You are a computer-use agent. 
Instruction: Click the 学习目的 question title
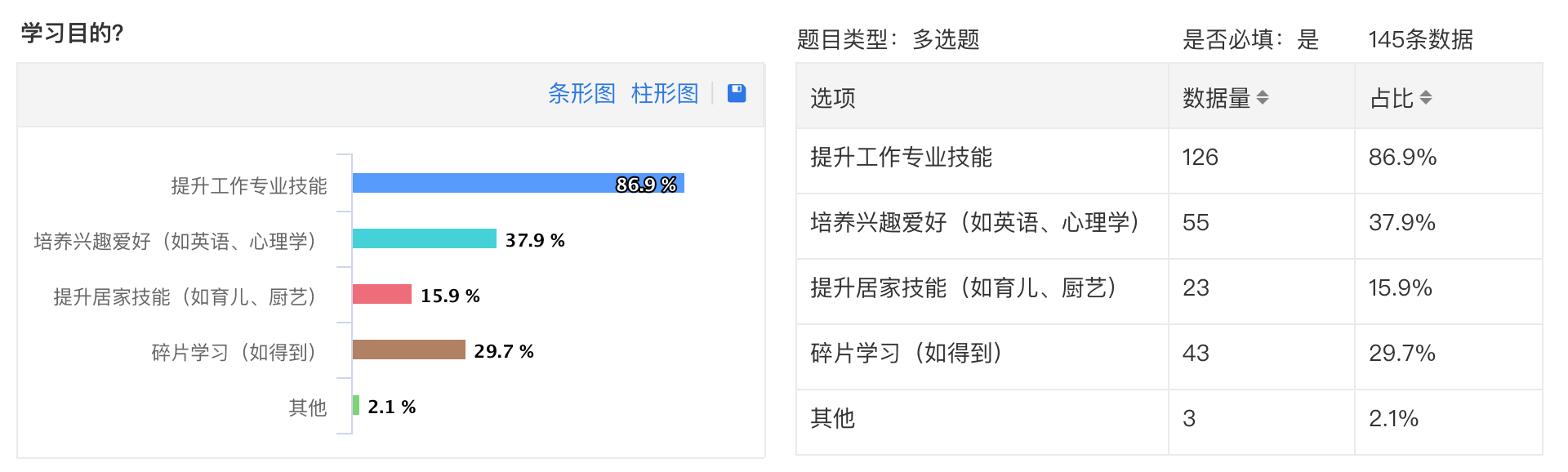pyautogui.click(x=72, y=33)
